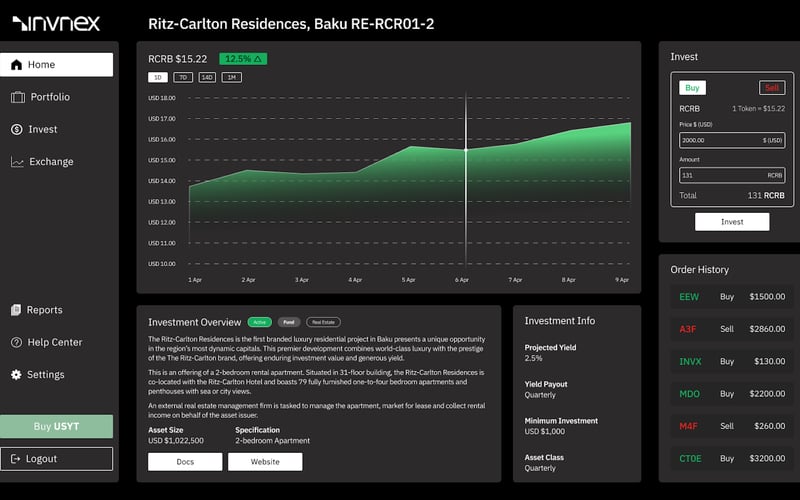Viewport: 800px width, 500px height.
Task: Click the Portfolio briefcase icon
Action: [x=18, y=97]
